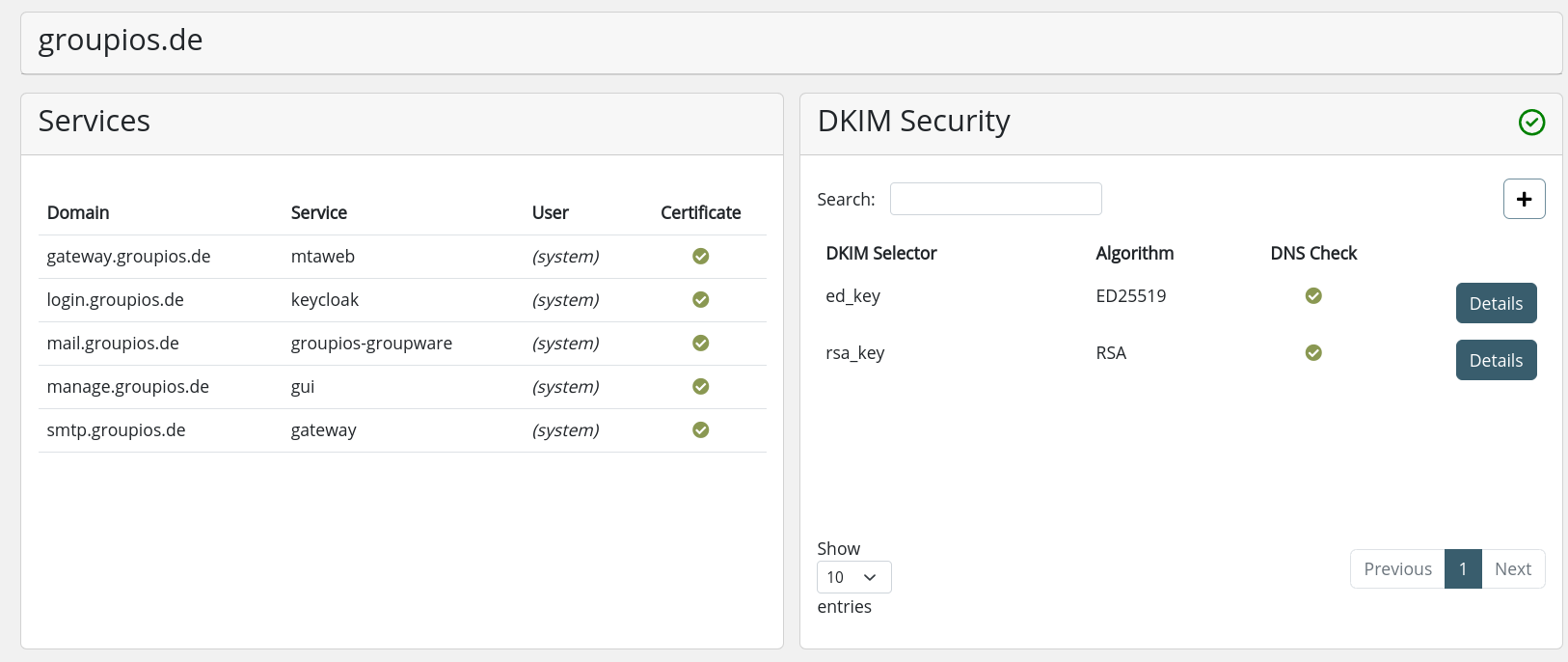Viewport: 1568px width, 662px height.
Task: Select manage.groupios.de domain cell
Action: (127, 387)
